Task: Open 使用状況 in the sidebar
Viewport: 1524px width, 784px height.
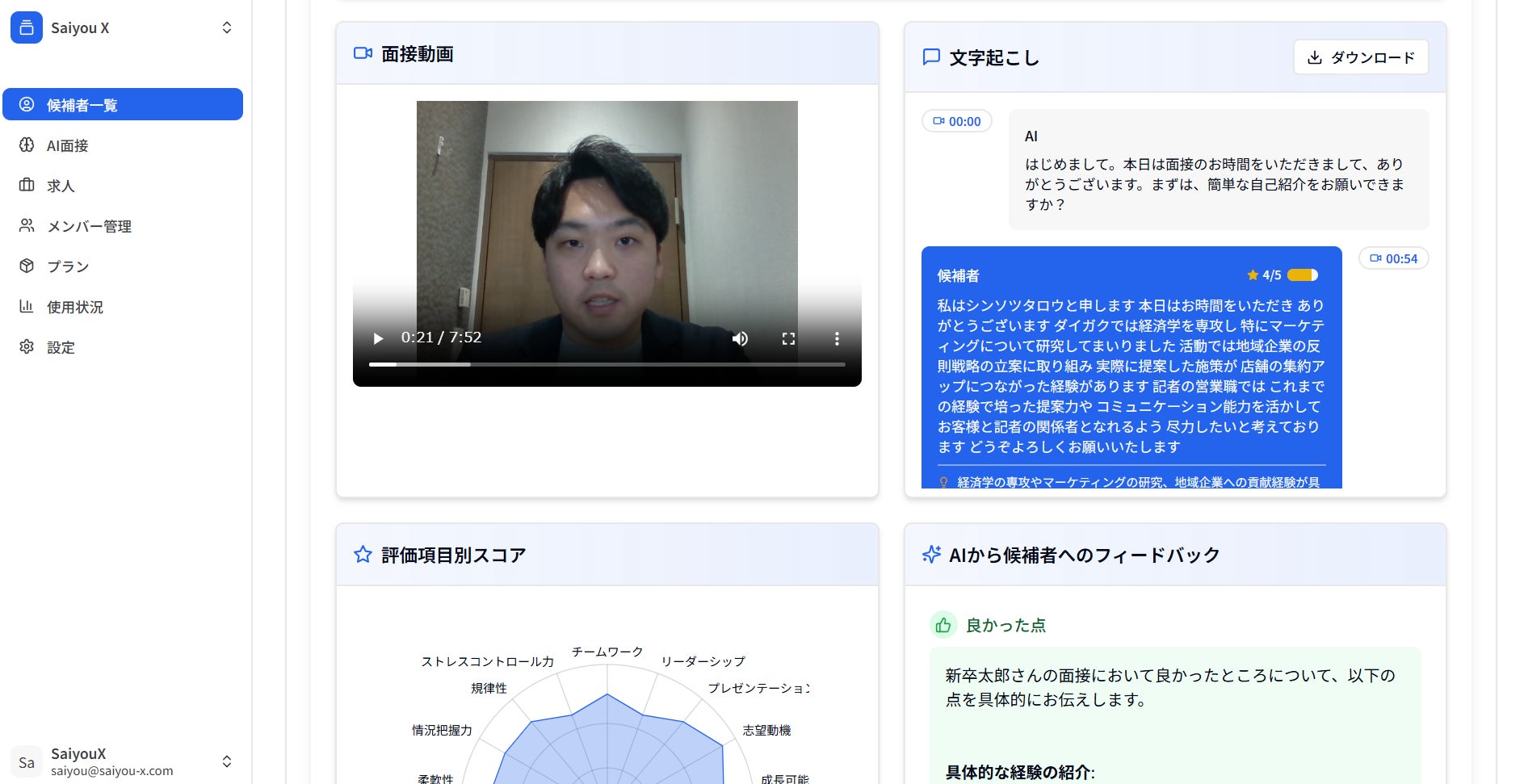Action: [x=123, y=307]
